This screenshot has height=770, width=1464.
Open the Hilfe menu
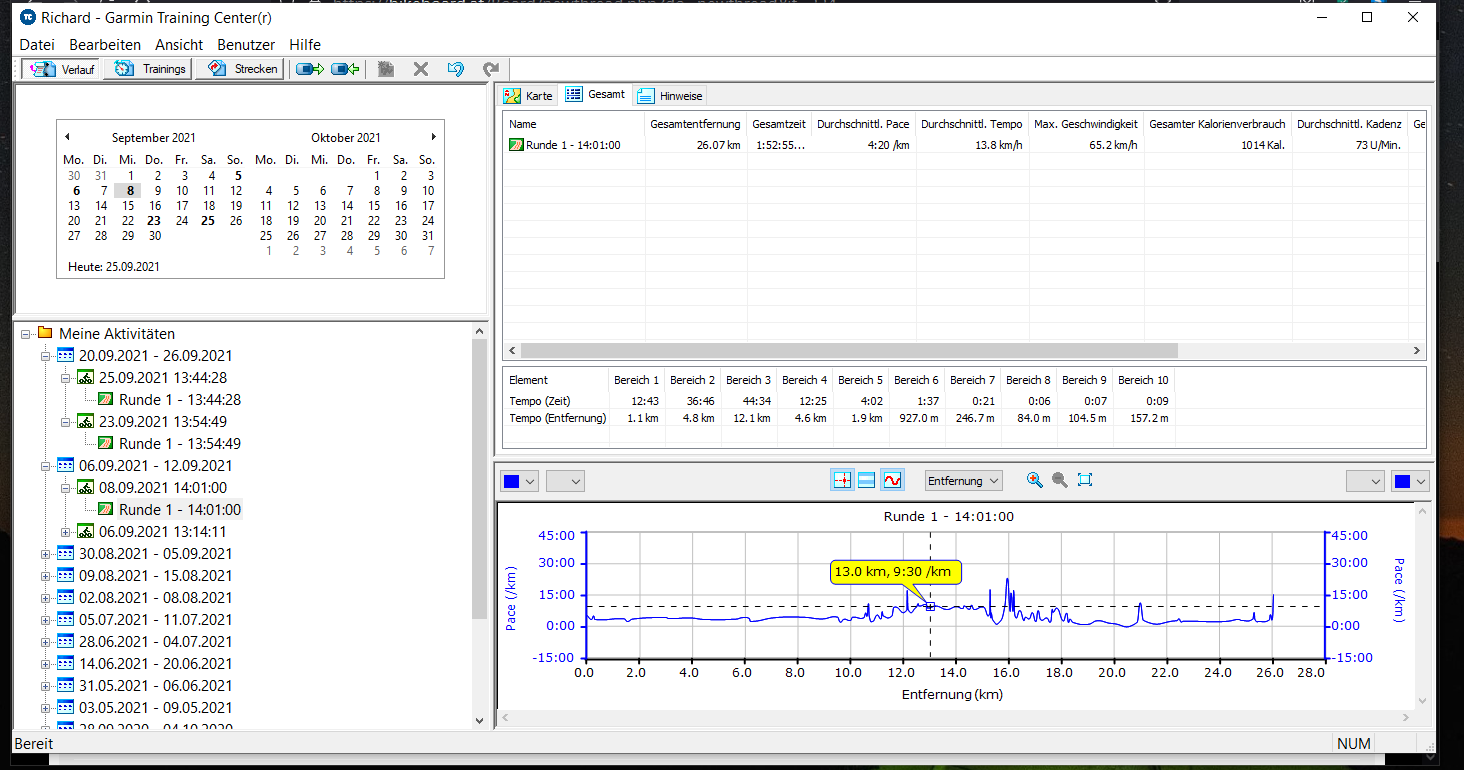(x=305, y=45)
